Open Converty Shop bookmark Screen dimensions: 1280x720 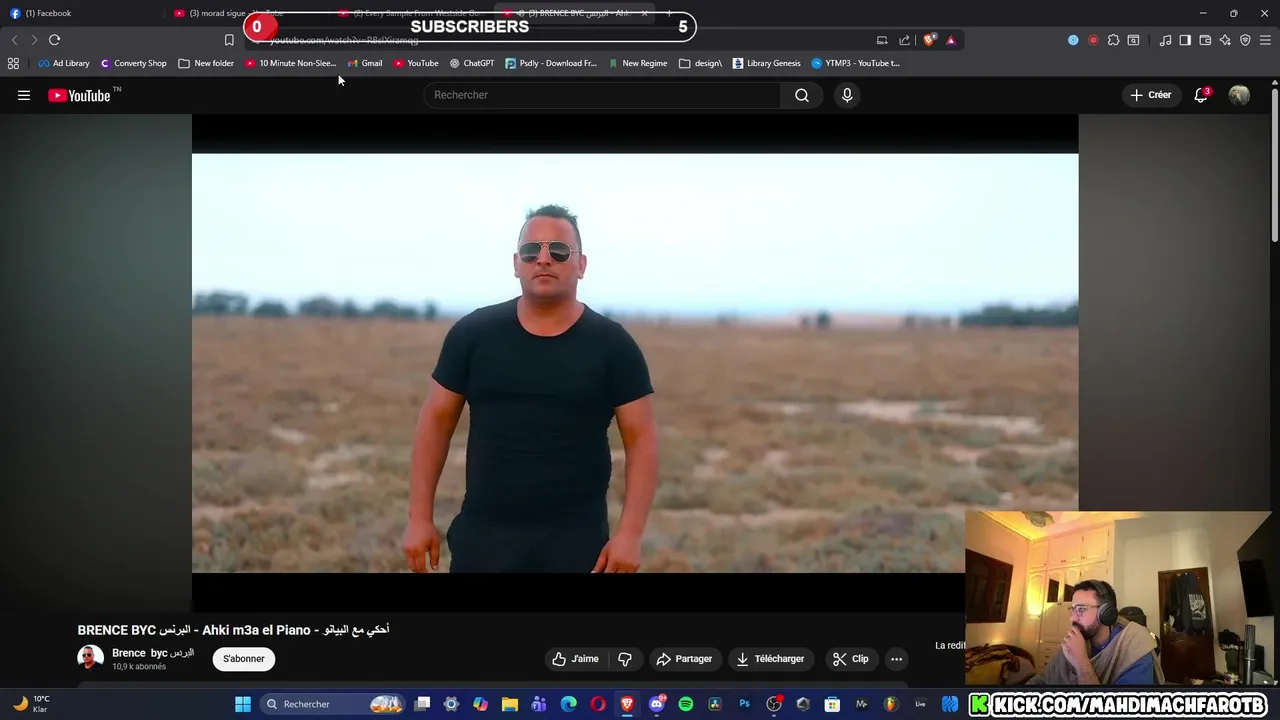(x=133, y=63)
